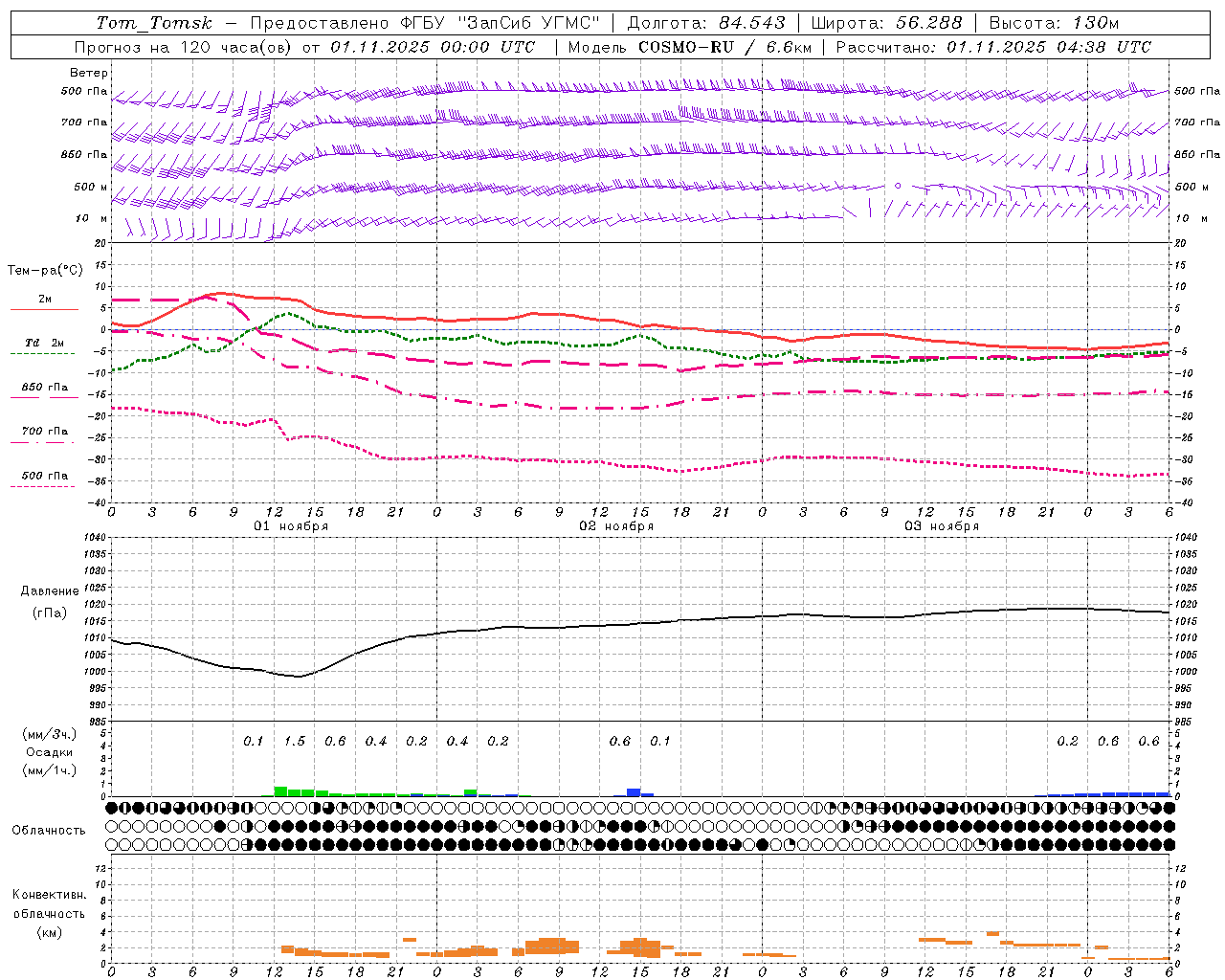The image size is (1225, 980).
Task: Click the "1.5" three-hour precipitation value
Action: [x=294, y=741]
